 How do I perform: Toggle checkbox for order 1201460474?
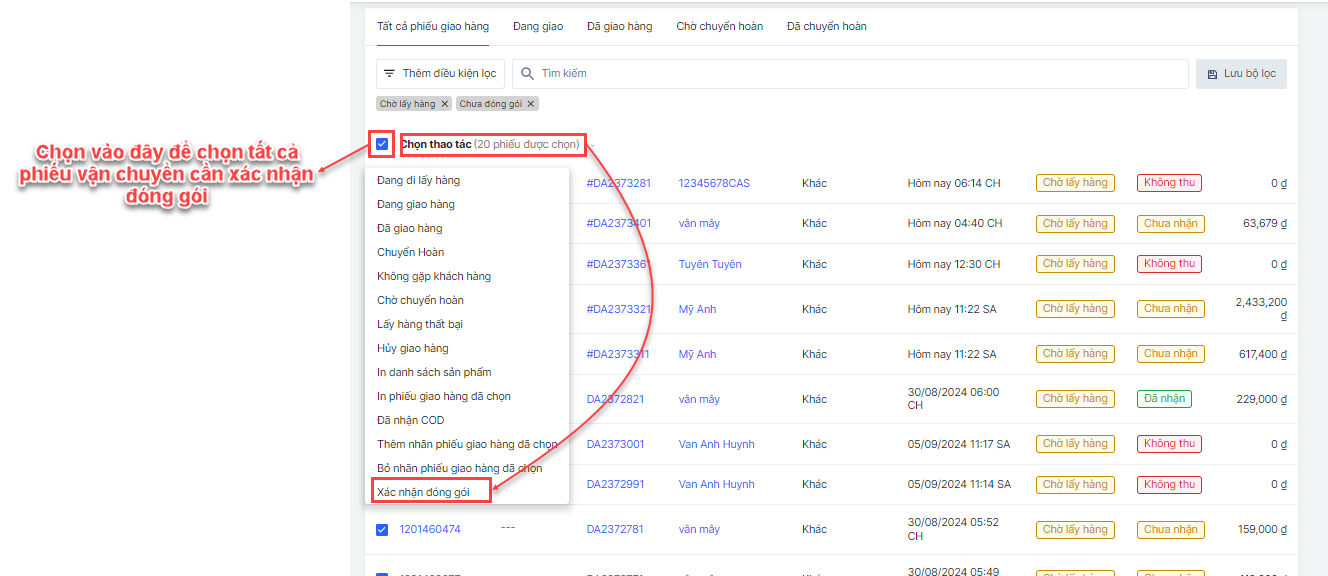(x=382, y=530)
